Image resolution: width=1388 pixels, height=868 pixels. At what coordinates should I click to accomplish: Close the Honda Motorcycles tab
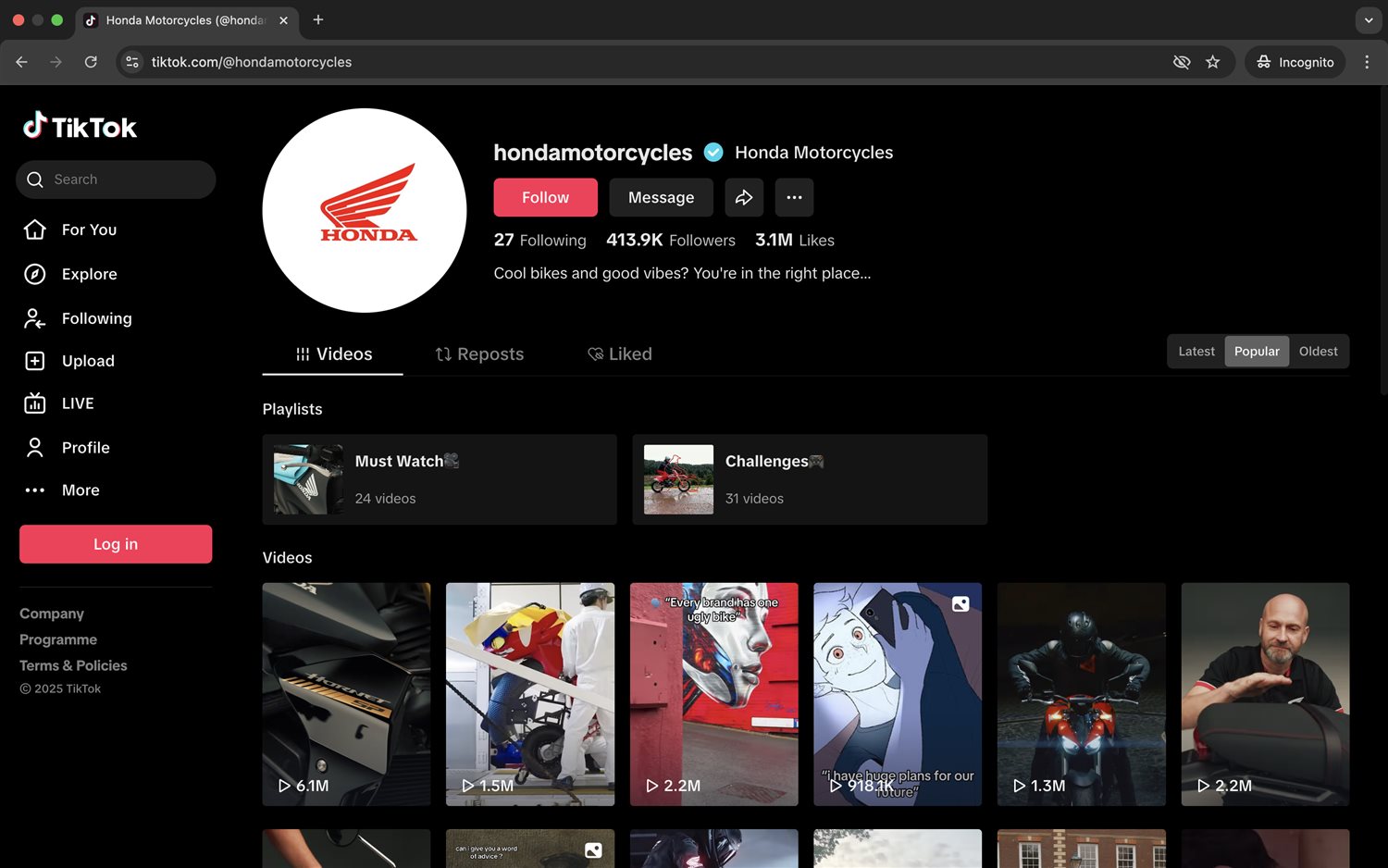(x=283, y=20)
